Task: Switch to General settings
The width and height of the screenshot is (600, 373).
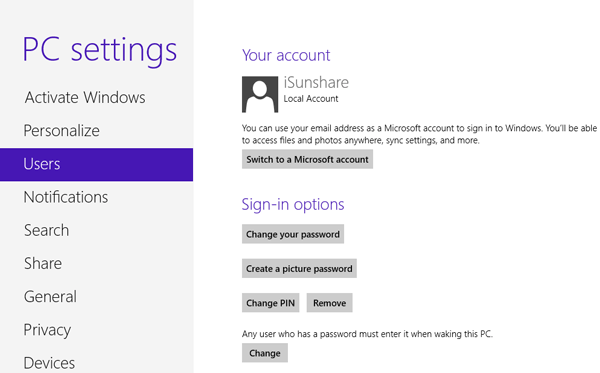Action: [x=50, y=297]
